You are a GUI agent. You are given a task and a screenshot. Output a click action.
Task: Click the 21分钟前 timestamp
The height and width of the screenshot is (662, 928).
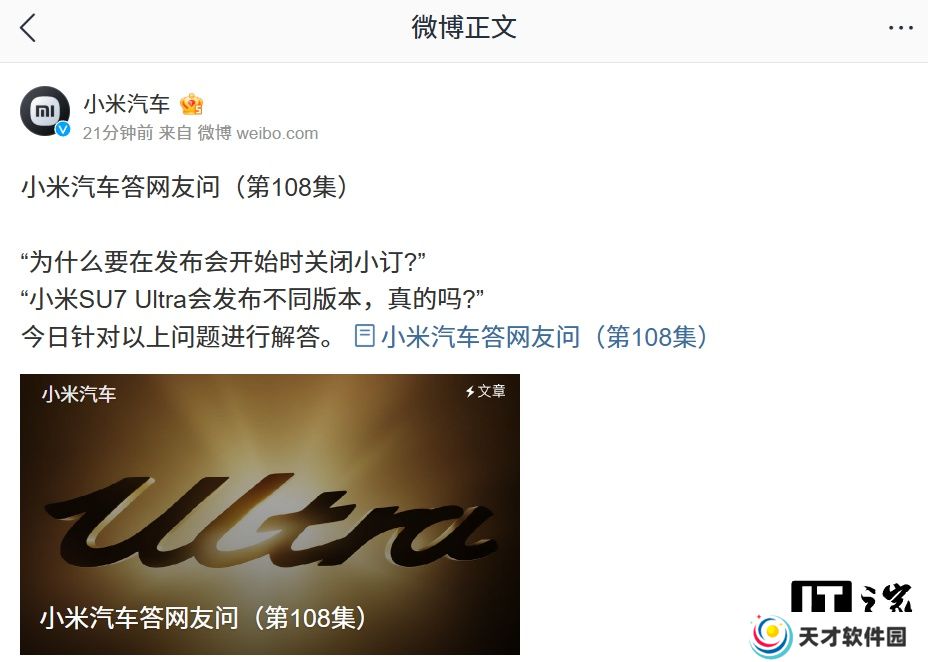click(x=118, y=133)
